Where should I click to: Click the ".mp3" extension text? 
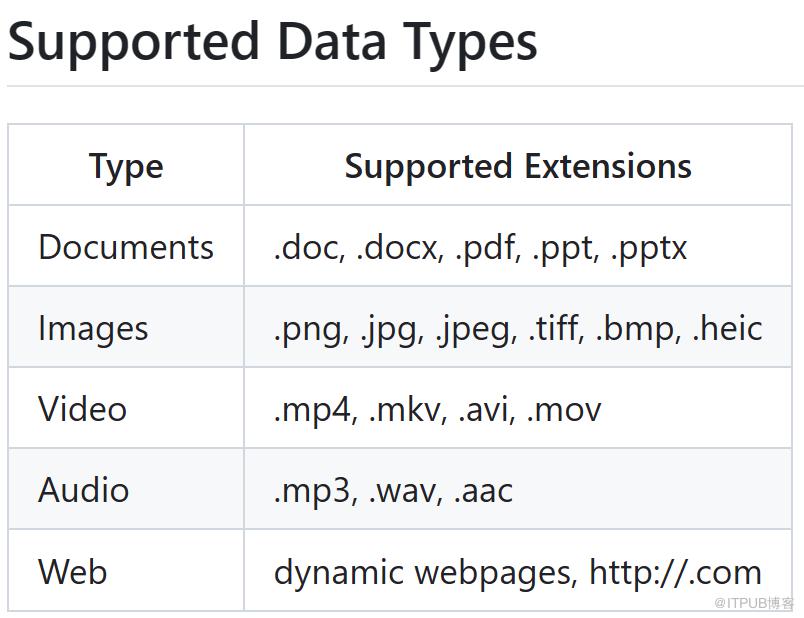(313, 490)
